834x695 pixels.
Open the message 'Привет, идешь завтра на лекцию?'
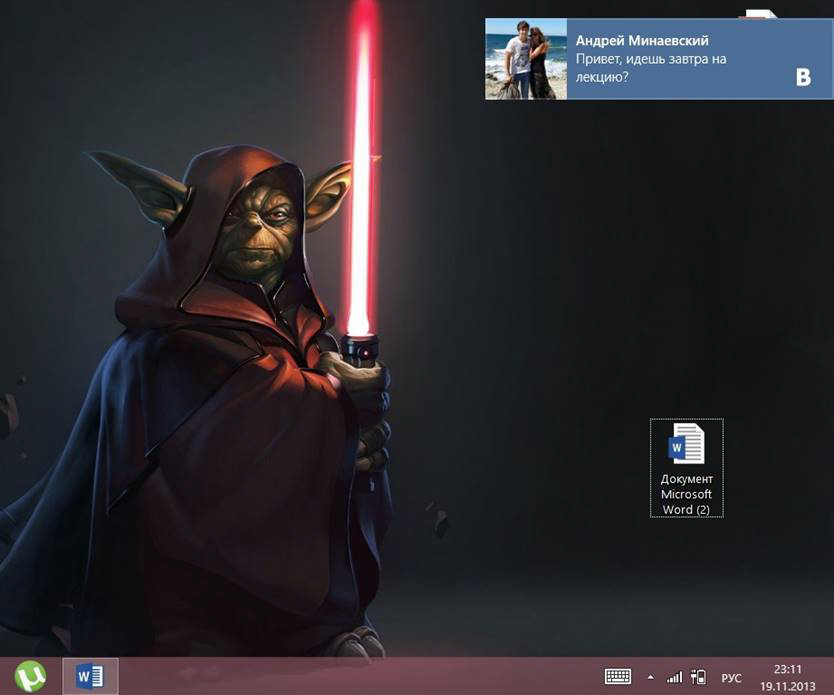pyautogui.click(x=651, y=68)
